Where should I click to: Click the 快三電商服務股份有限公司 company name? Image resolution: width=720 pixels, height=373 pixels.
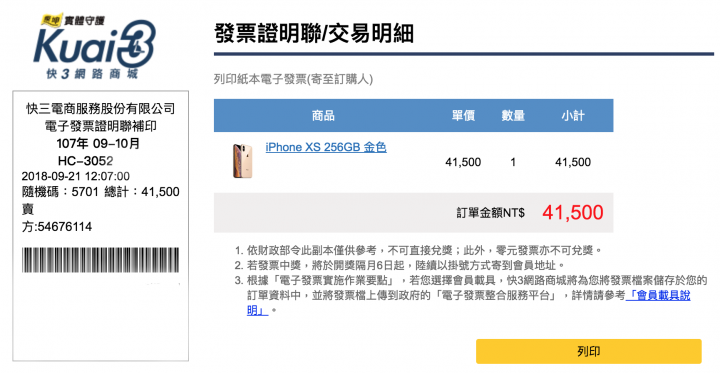click(x=101, y=109)
